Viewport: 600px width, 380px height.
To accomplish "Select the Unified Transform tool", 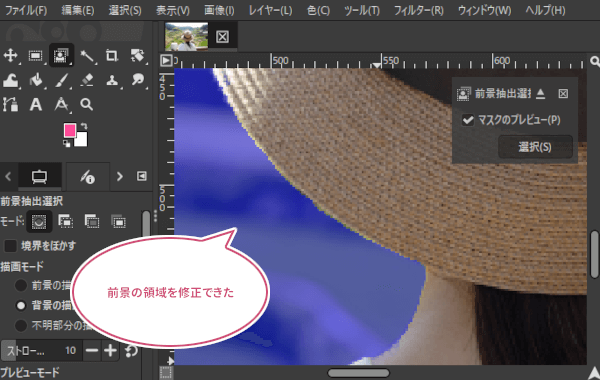I will pos(137,56).
